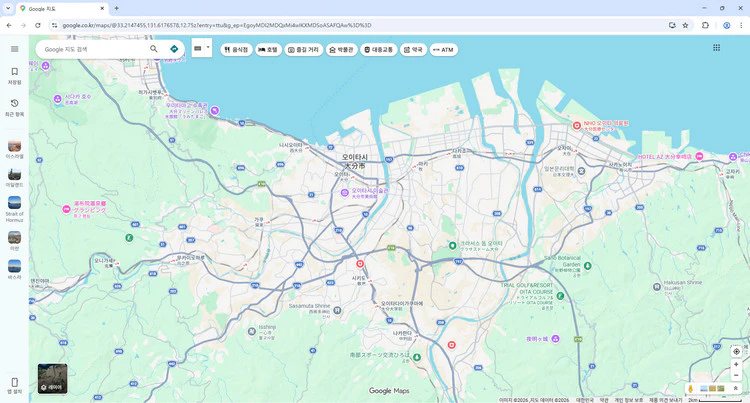Select the public transit (대중교통) chip
750x403 pixels.
point(378,49)
